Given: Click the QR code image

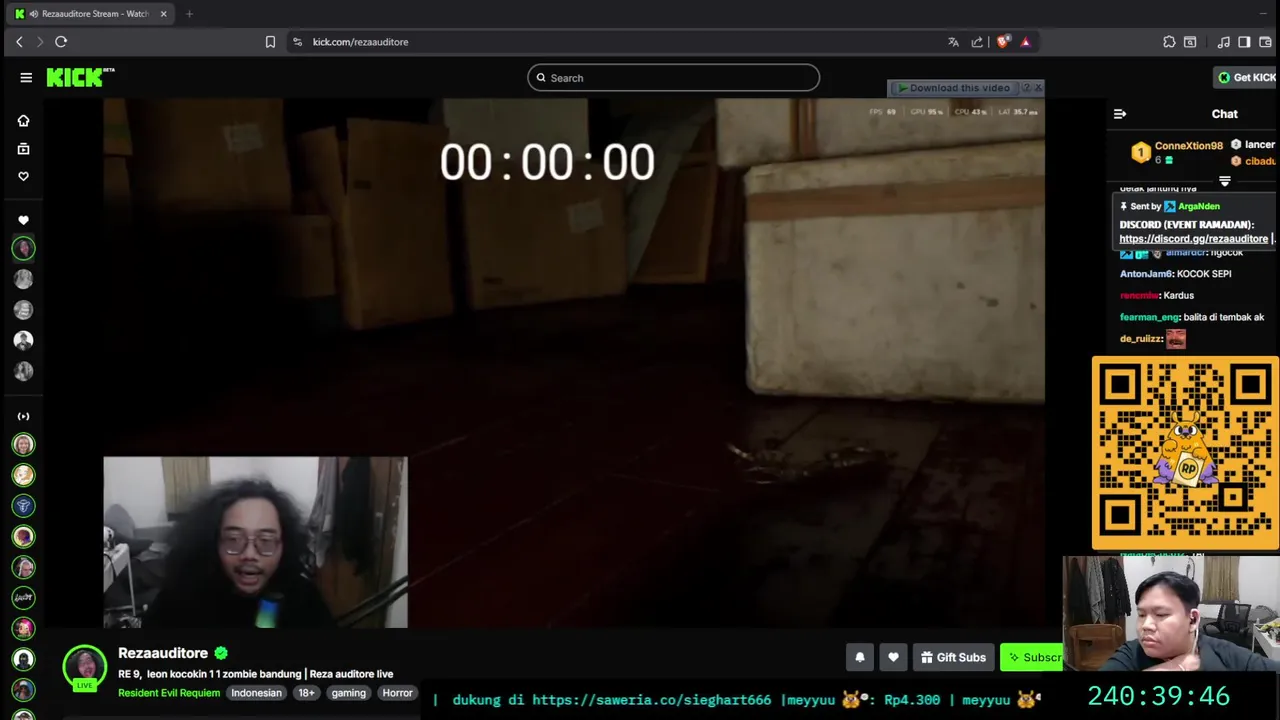Looking at the screenshot, I should 1185,453.
